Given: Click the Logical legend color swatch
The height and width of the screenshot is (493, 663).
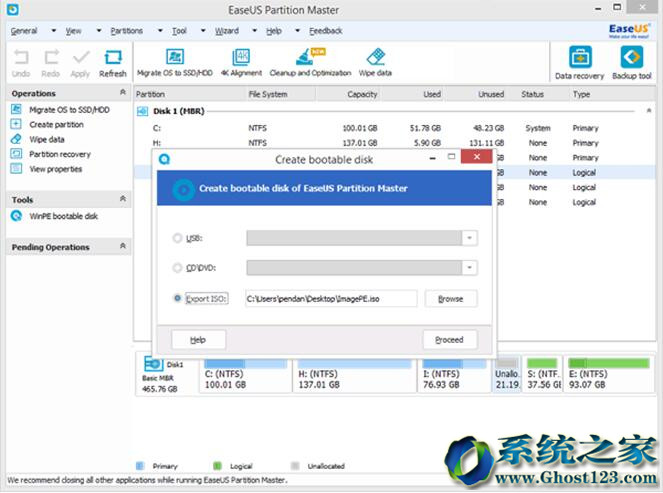Looking at the screenshot, I should point(217,466).
